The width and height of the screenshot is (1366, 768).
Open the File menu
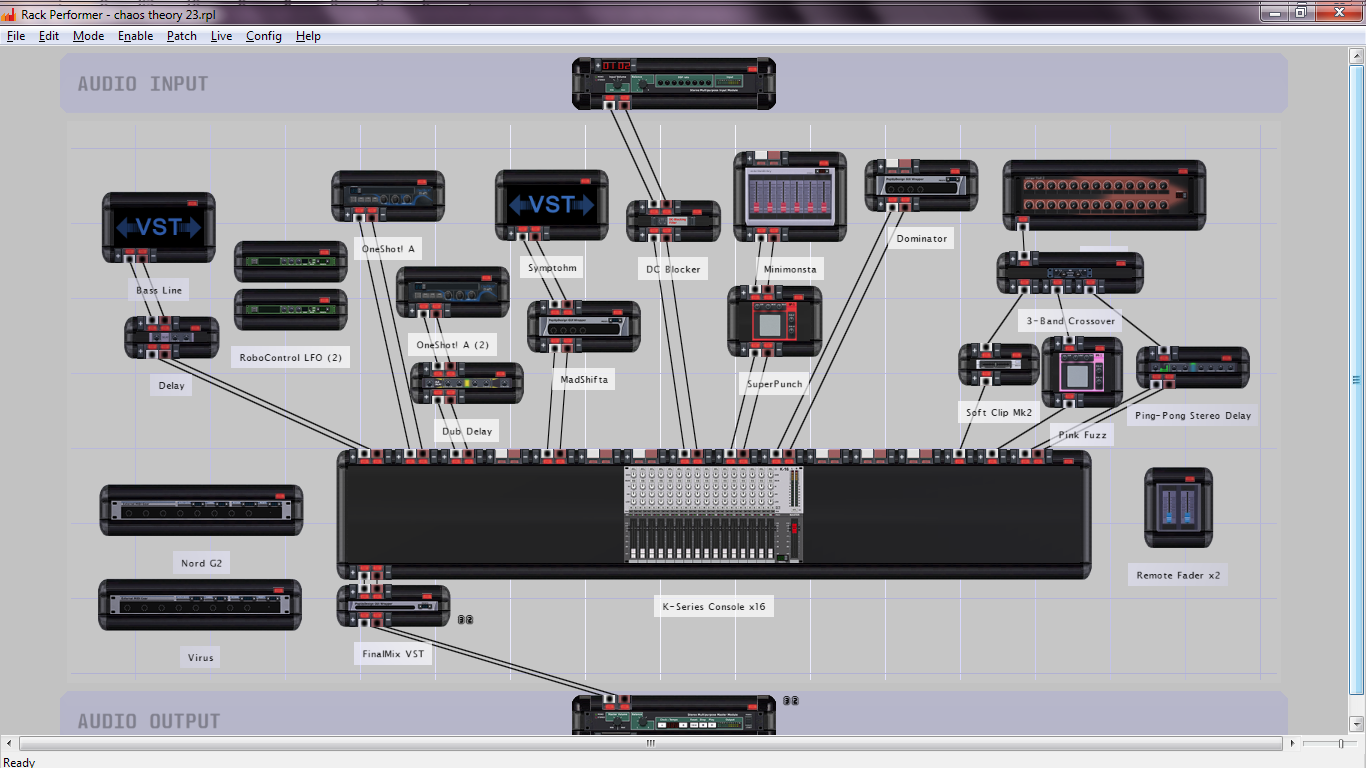point(16,36)
